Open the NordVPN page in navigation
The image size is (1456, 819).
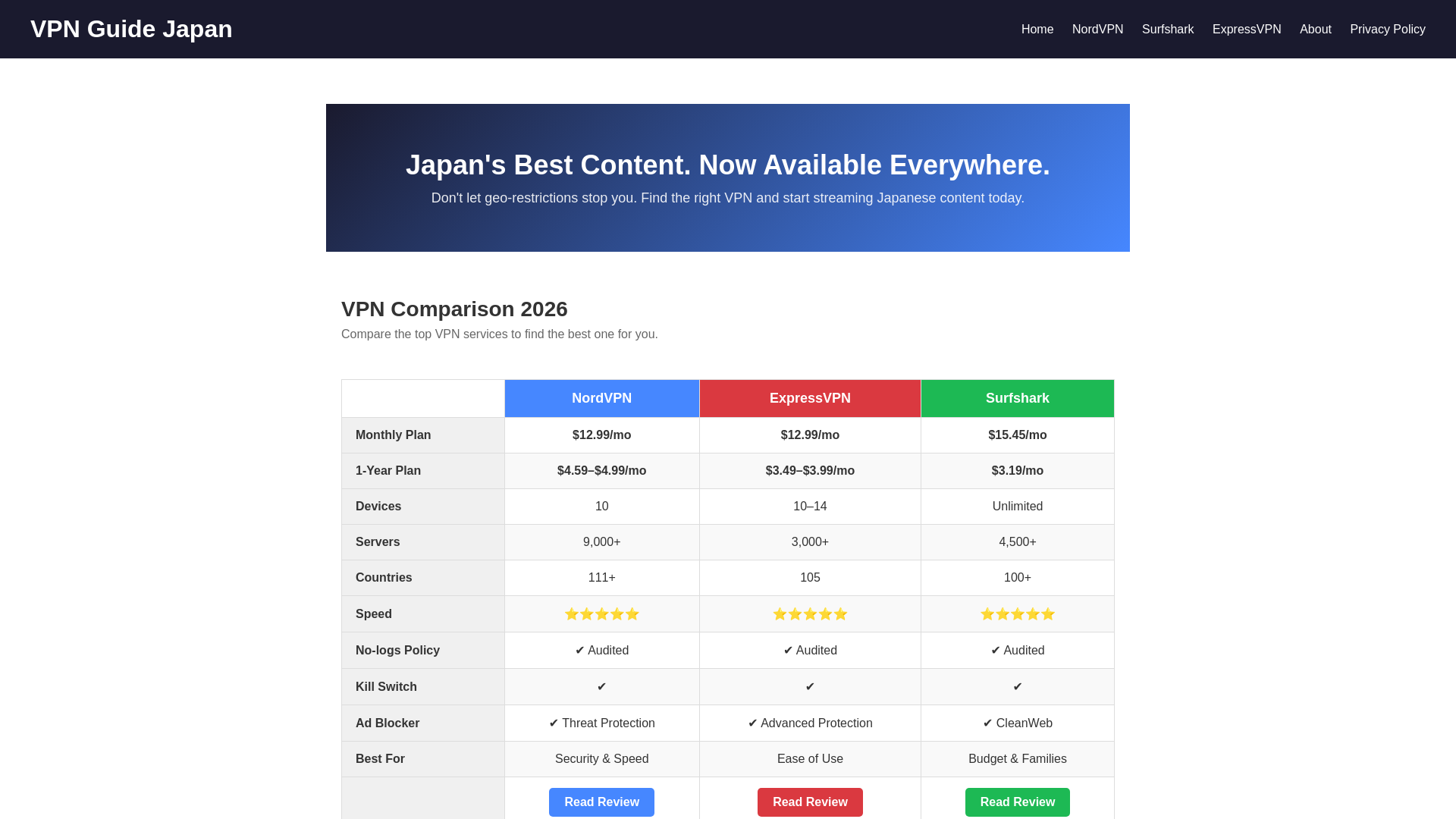coord(1097,30)
